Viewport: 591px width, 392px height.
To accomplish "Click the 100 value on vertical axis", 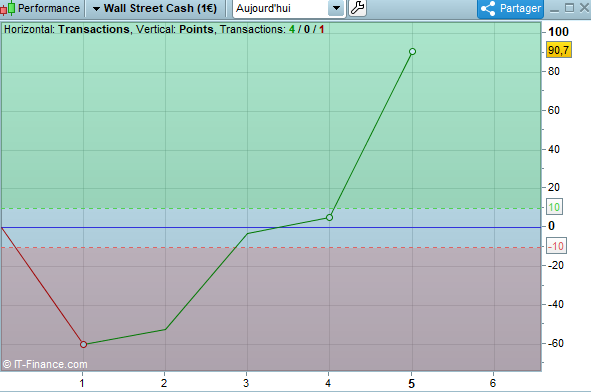I will click(558, 32).
